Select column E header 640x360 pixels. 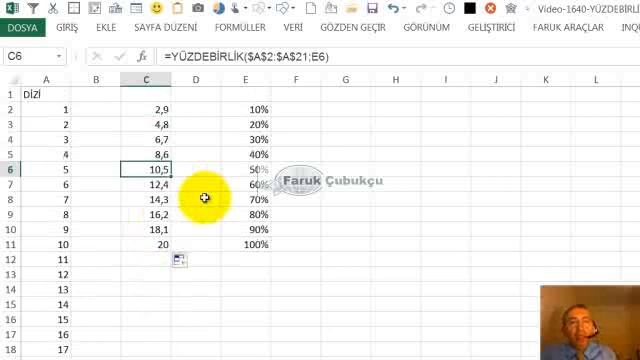[x=246, y=80]
